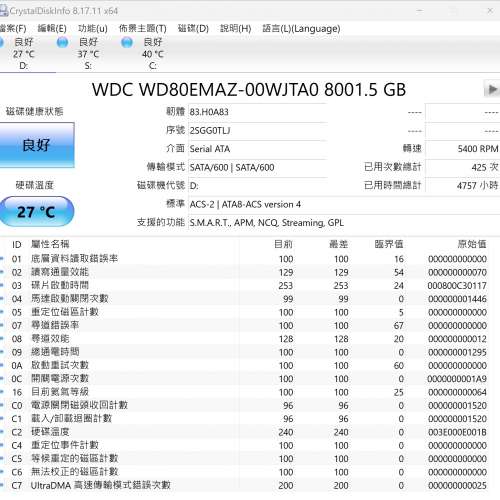
Task: Open the 語言(L)(Language) menu
Action: pos(301,29)
